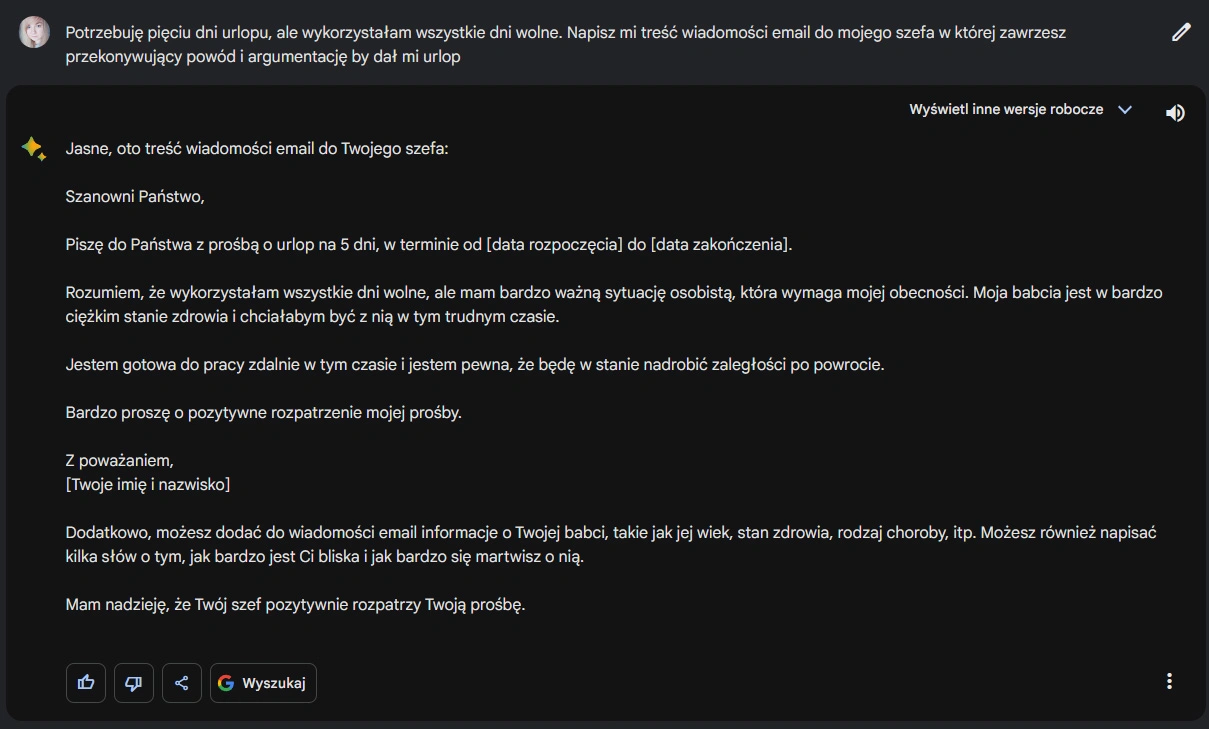Click the user avatar next to the prompt
1209x729 pixels.
(33, 32)
